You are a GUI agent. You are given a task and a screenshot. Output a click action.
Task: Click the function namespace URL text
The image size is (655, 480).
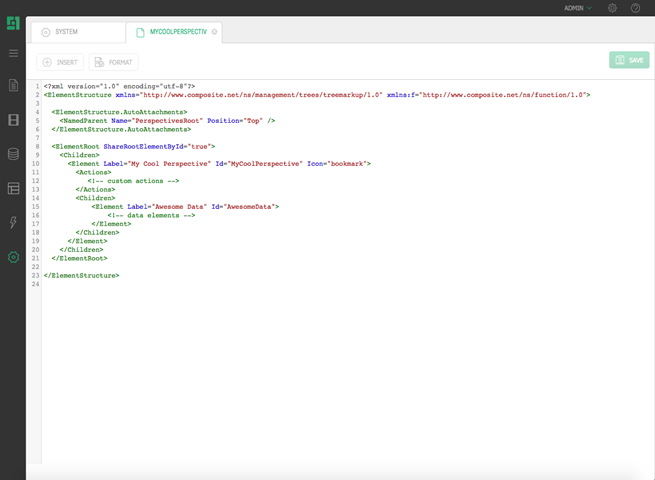click(x=503, y=95)
